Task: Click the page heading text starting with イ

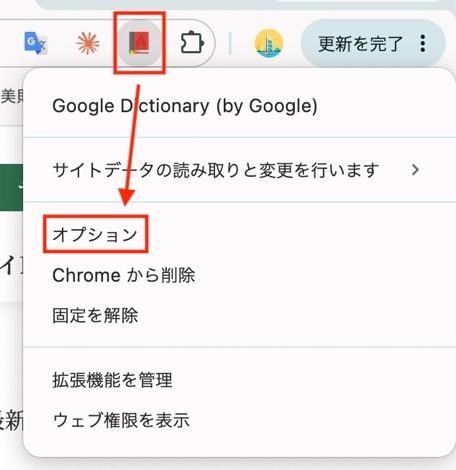Action: pyautogui.click(x=11, y=264)
